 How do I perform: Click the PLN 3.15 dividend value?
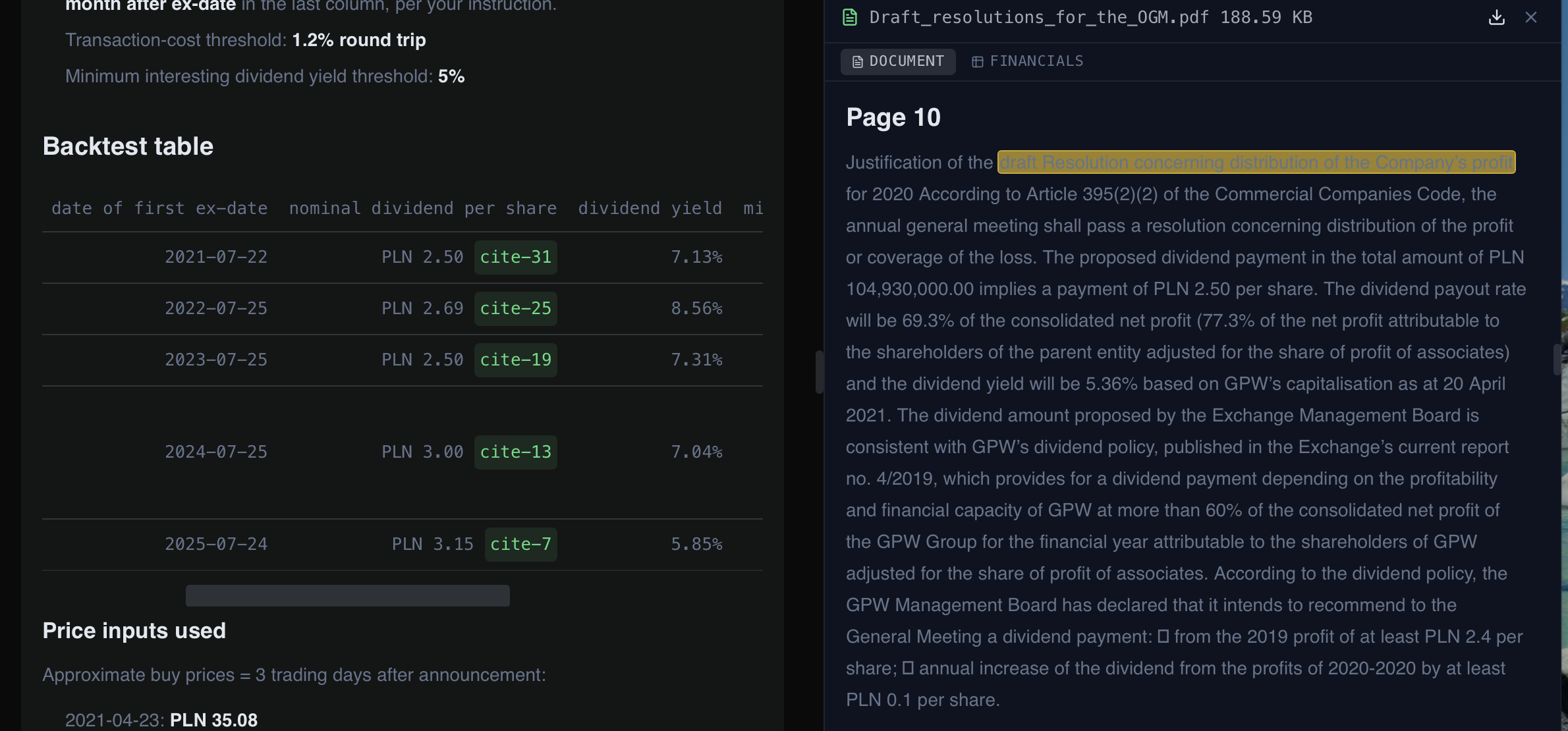(433, 544)
